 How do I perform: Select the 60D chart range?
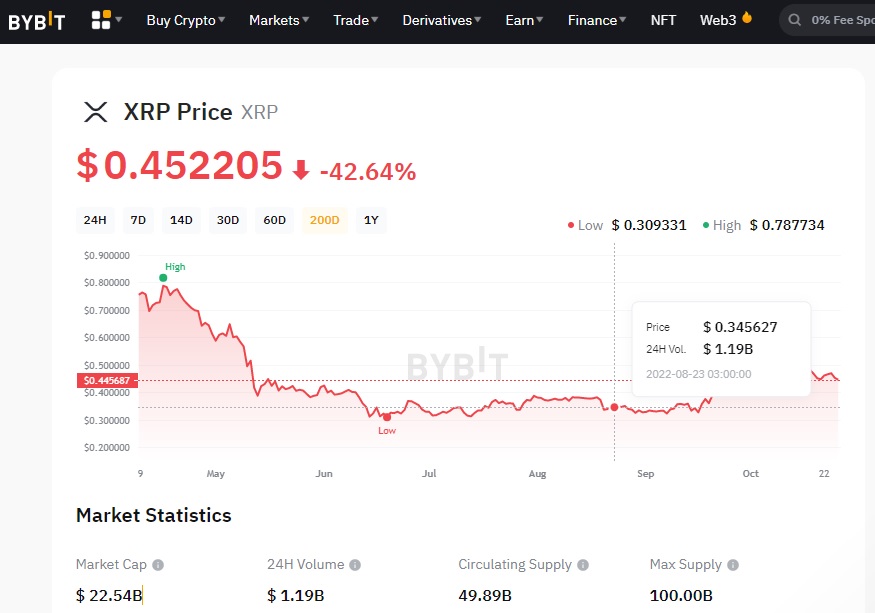click(275, 220)
